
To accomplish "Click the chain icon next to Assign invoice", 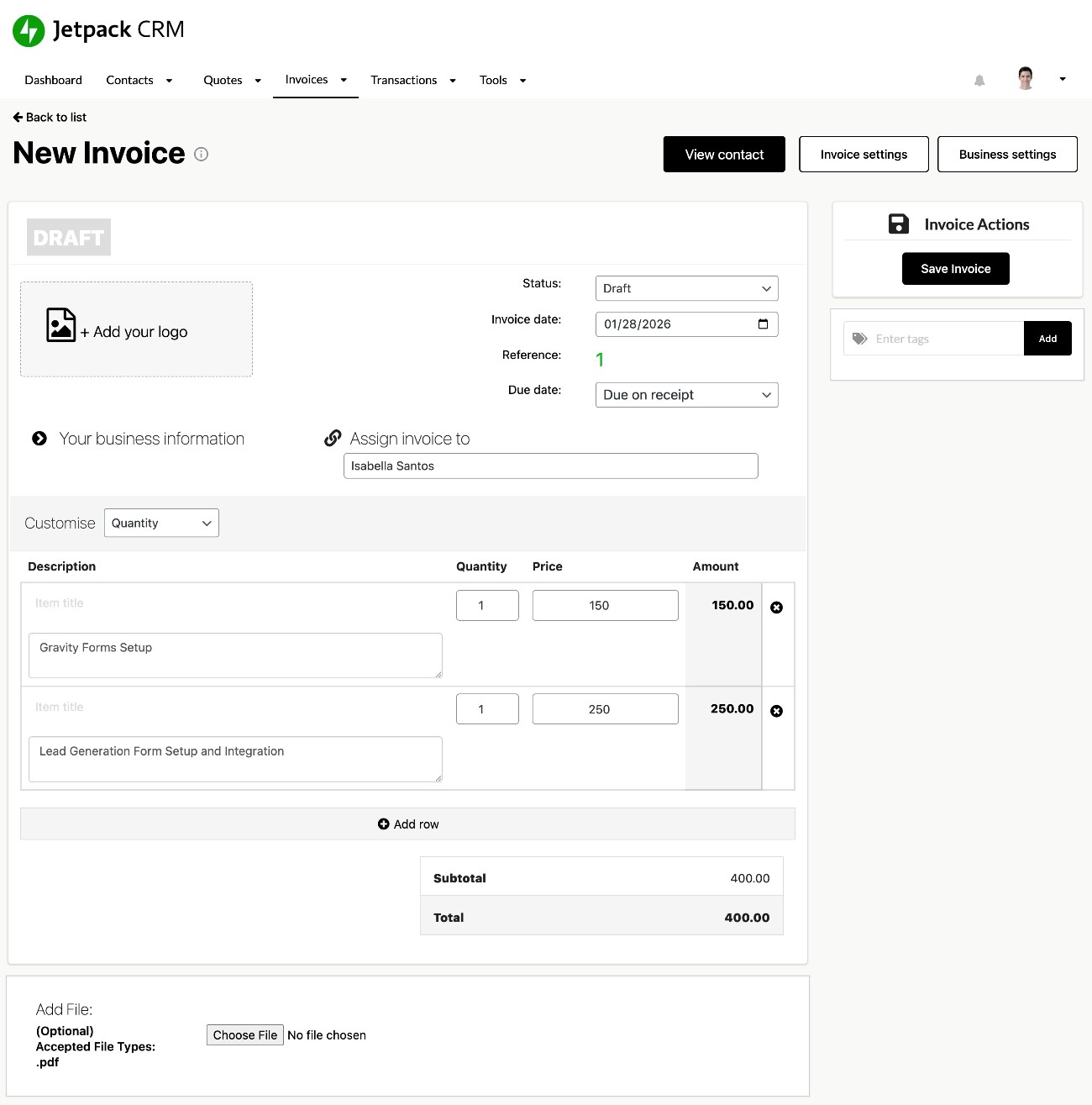I will coord(332,438).
